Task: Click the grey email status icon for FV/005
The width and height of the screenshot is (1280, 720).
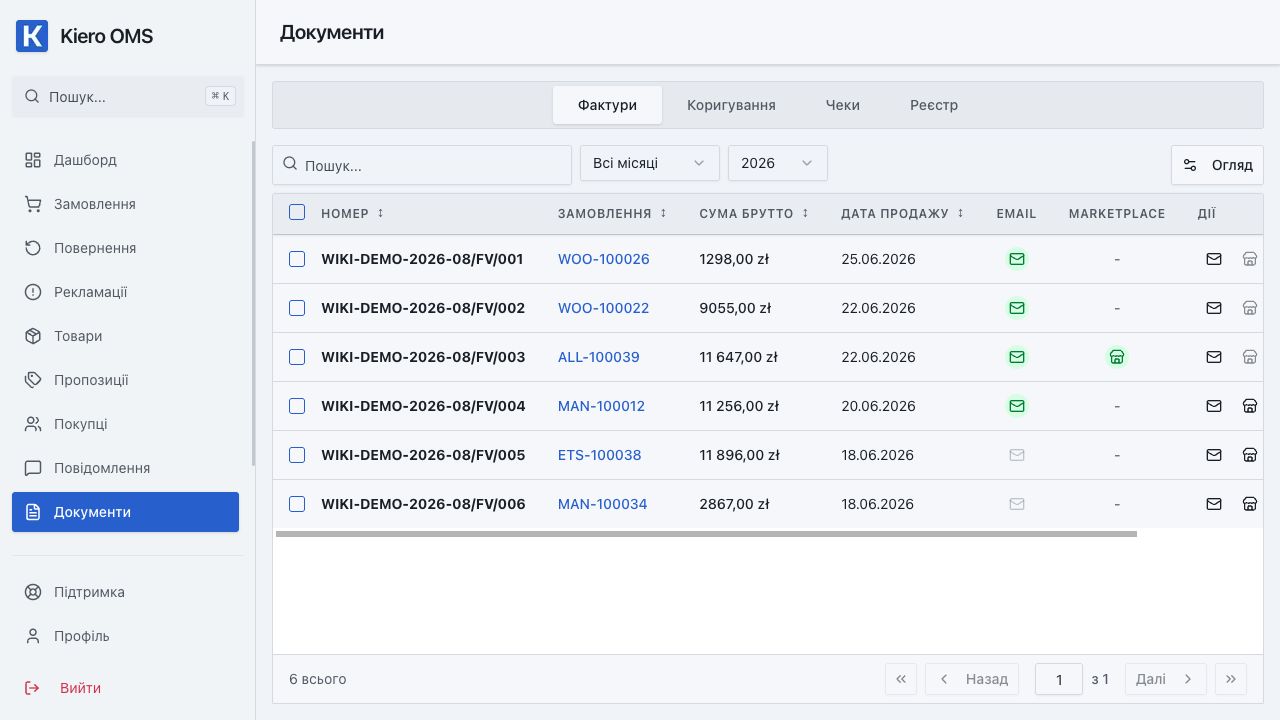Action: click(x=1017, y=455)
